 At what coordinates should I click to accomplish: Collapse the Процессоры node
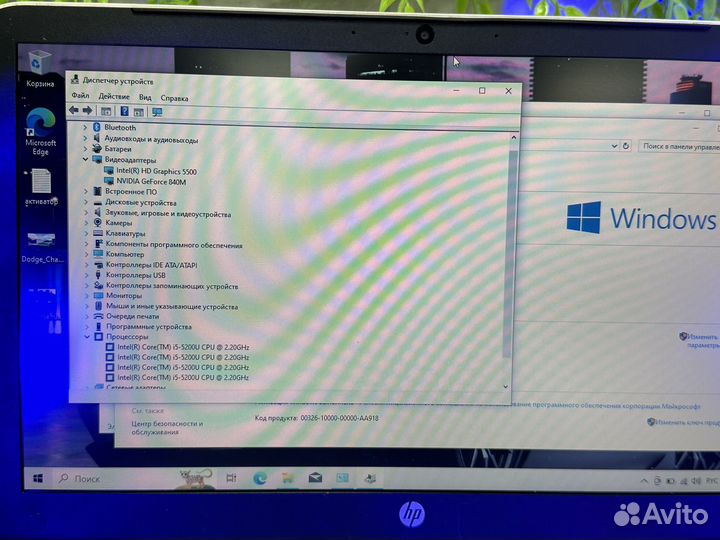pos(87,337)
